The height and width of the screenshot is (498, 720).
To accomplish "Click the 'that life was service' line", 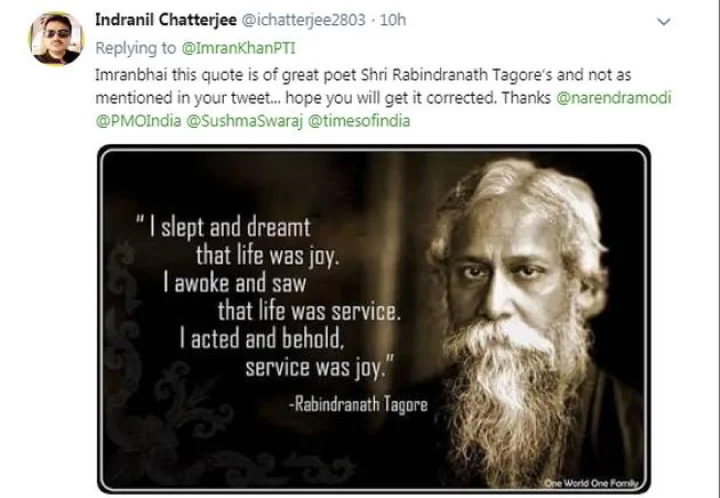I will pos(309,312).
